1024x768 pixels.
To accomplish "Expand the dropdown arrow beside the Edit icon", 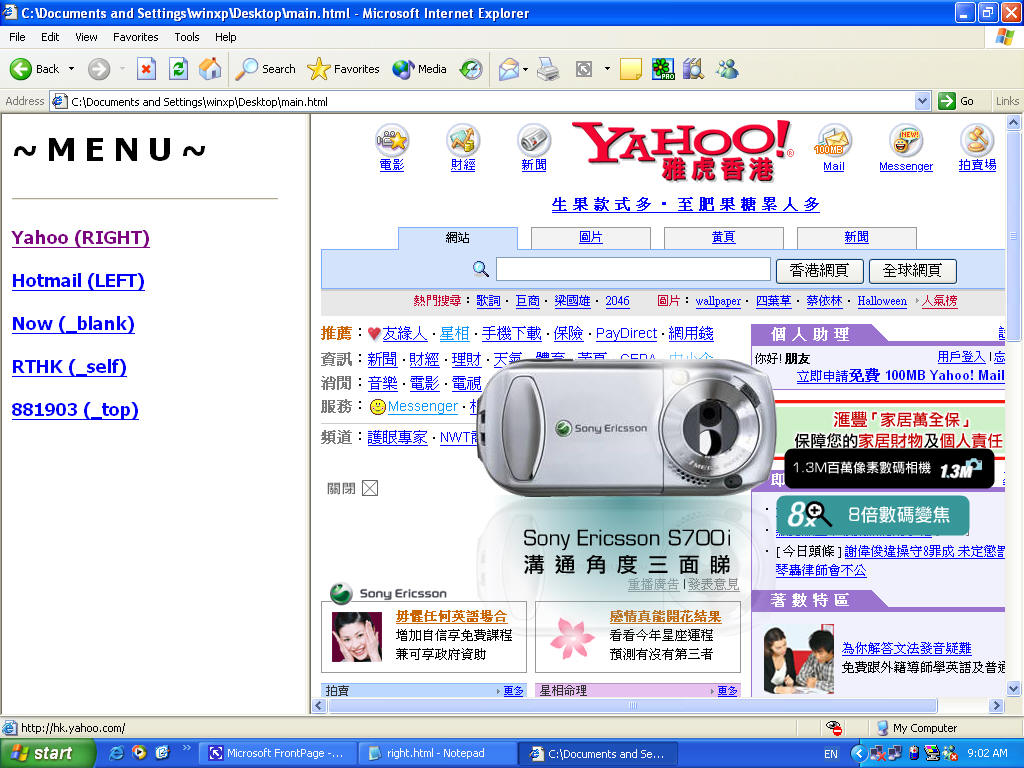I will point(607,69).
